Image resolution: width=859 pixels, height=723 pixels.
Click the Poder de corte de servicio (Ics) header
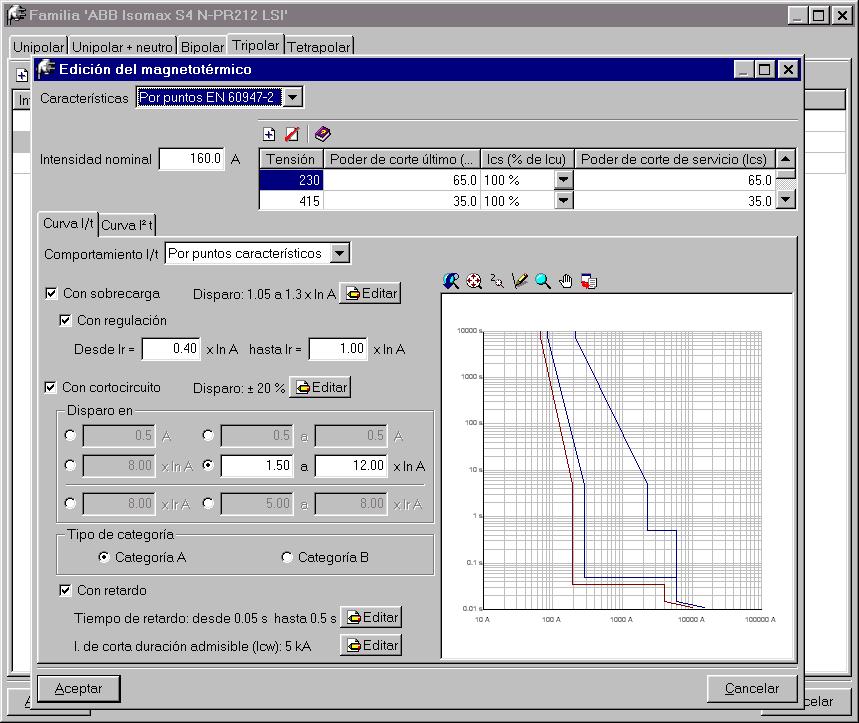click(x=674, y=159)
